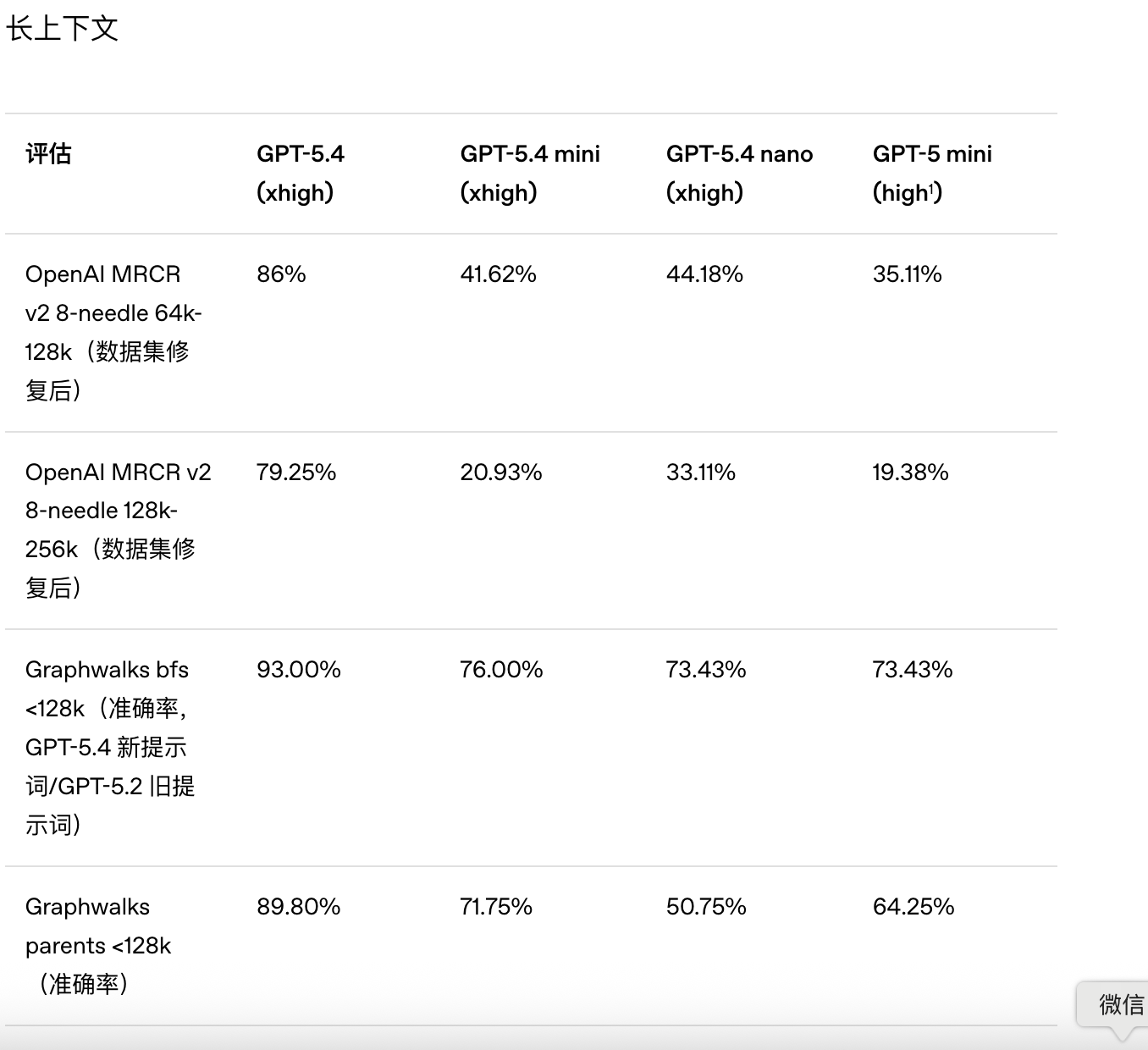The width and height of the screenshot is (1148, 1050).
Task: Click the 50.75% value cell
Action: coord(706,907)
